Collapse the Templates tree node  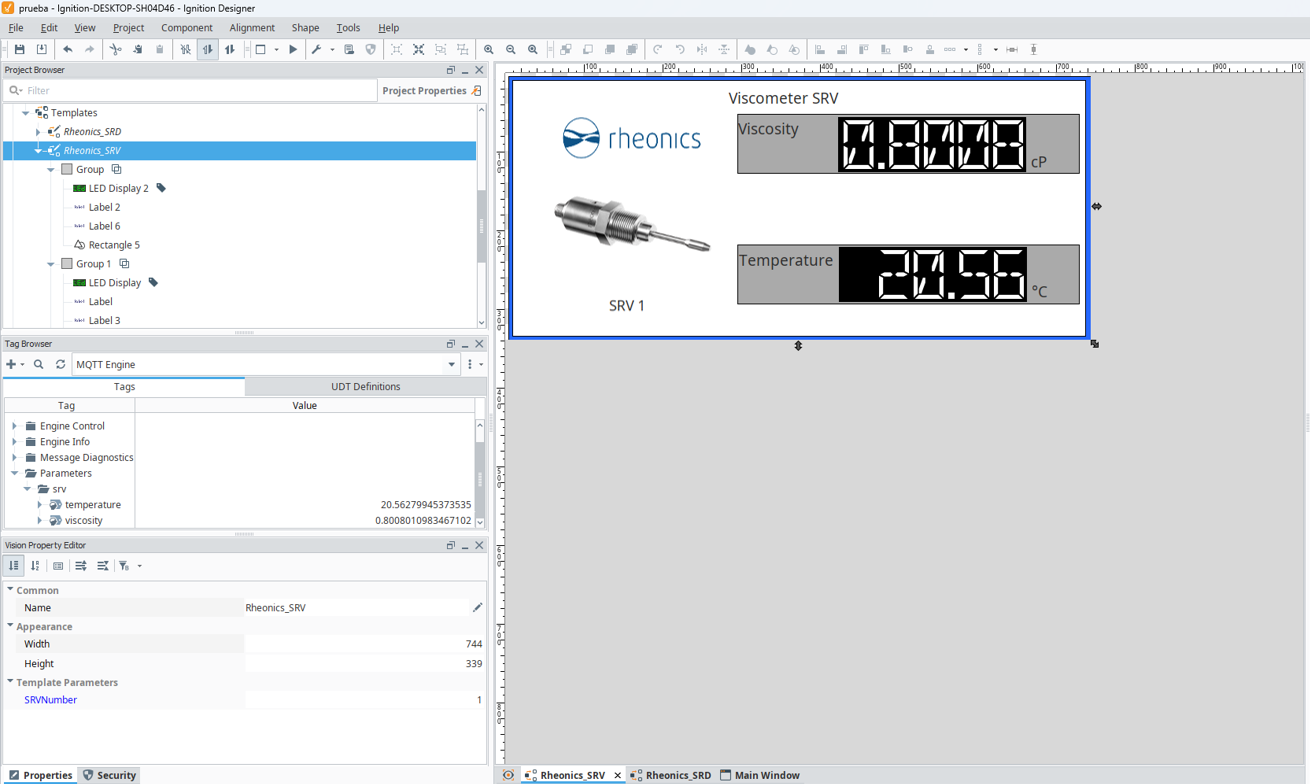[26, 113]
